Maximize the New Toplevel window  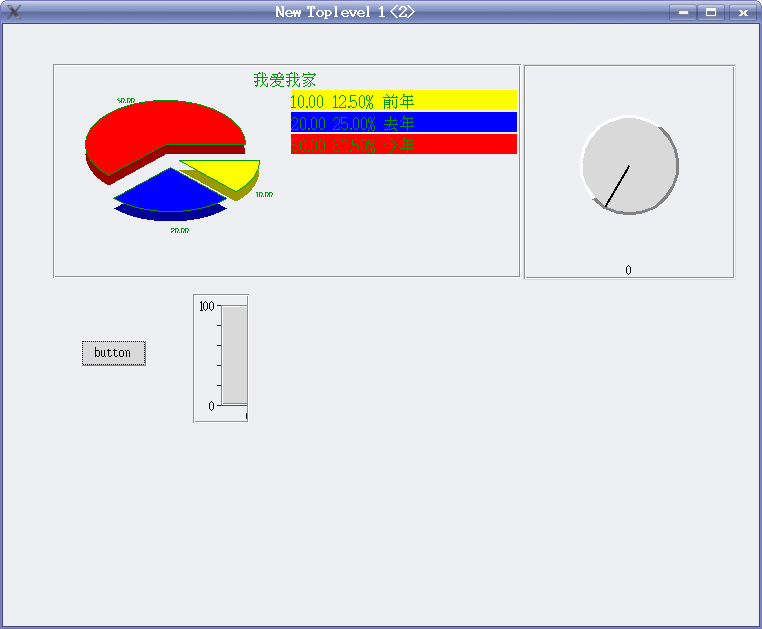711,12
